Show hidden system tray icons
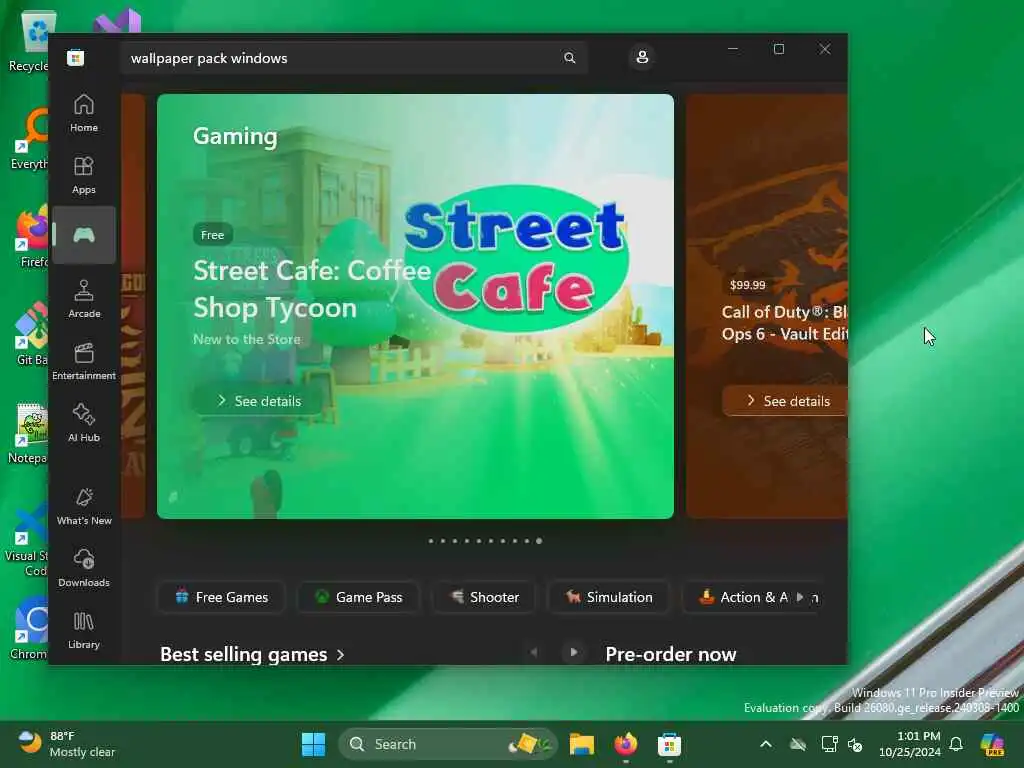This screenshot has width=1024, height=768. (766, 744)
